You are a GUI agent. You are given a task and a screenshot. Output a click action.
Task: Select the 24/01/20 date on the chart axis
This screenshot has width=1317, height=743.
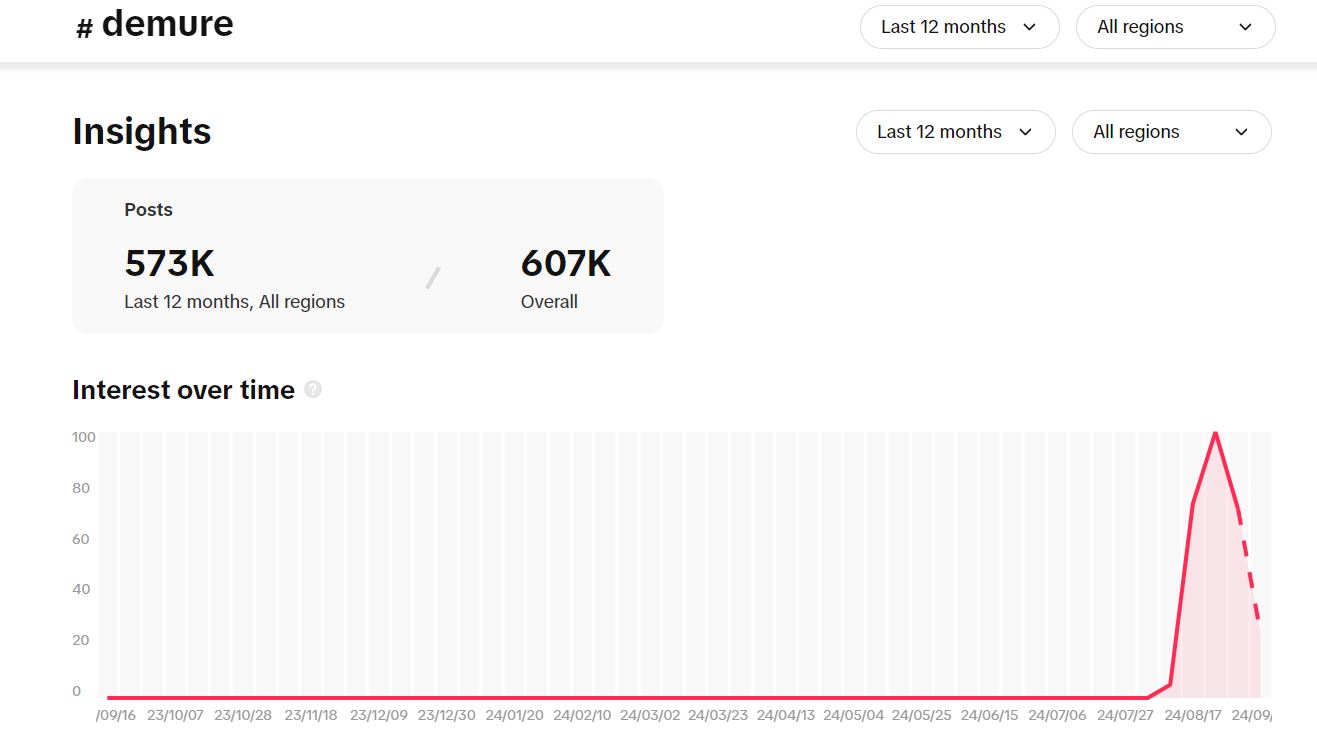point(515,716)
